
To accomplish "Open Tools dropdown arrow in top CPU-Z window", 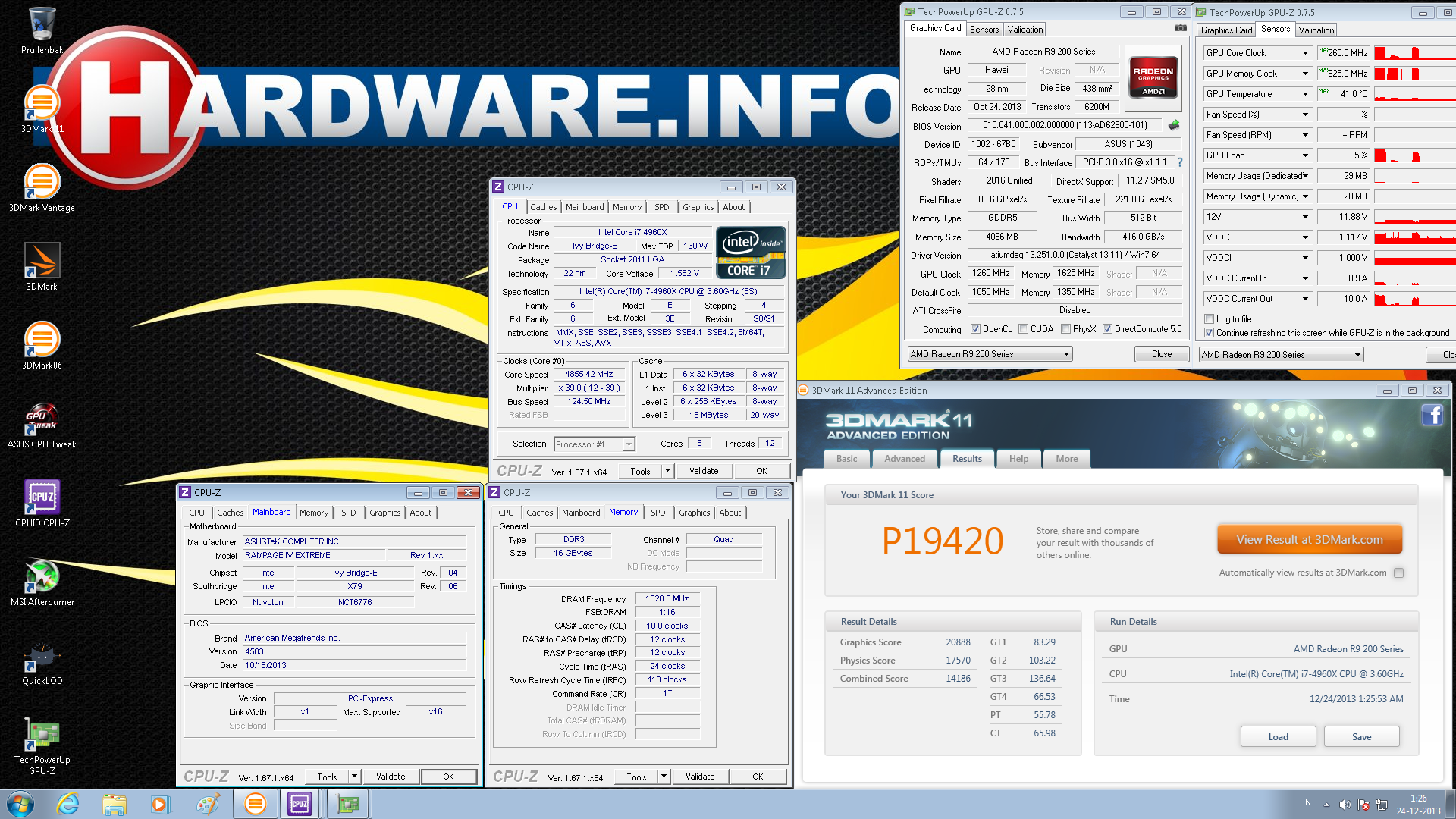I will (667, 471).
